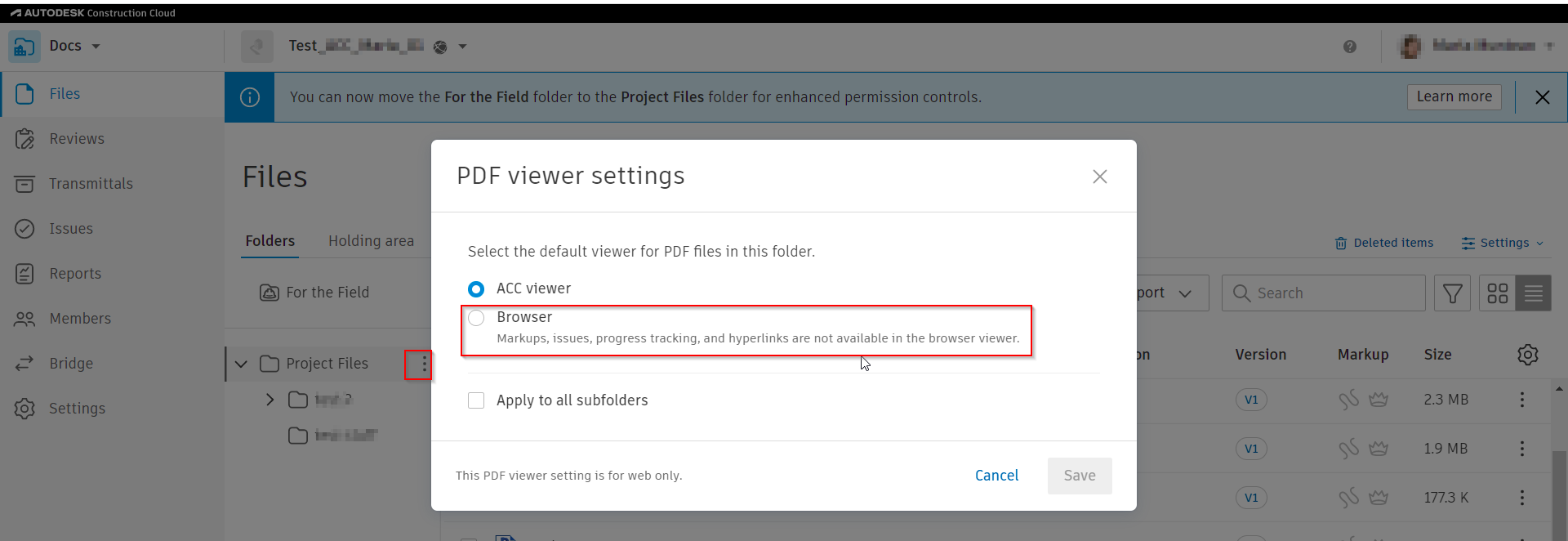1568x541 pixels.
Task: Open the Issues panel
Action: tap(72, 228)
